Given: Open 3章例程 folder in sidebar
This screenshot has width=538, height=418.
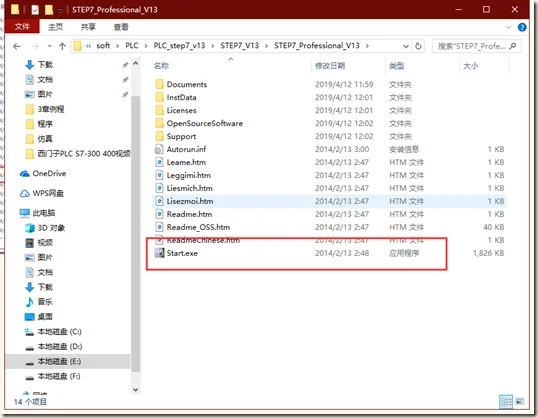Looking at the screenshot, I should (51, 109).
